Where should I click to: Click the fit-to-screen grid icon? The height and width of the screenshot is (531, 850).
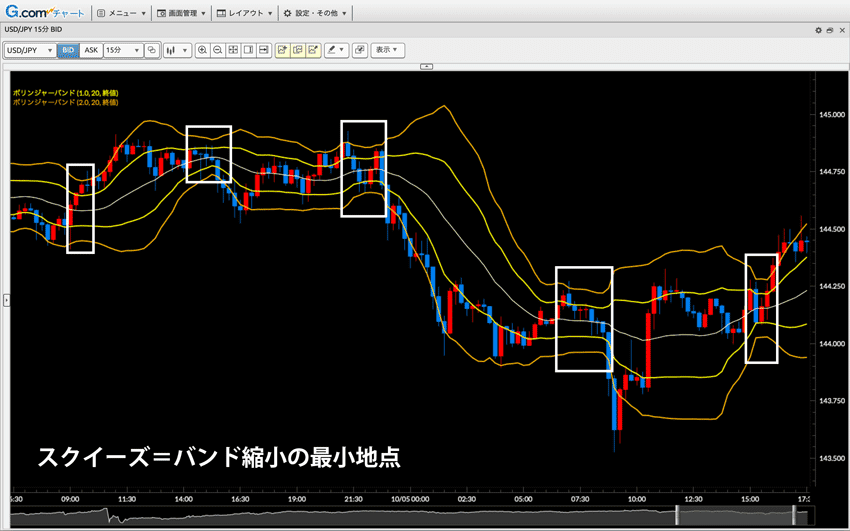(233, 49)
